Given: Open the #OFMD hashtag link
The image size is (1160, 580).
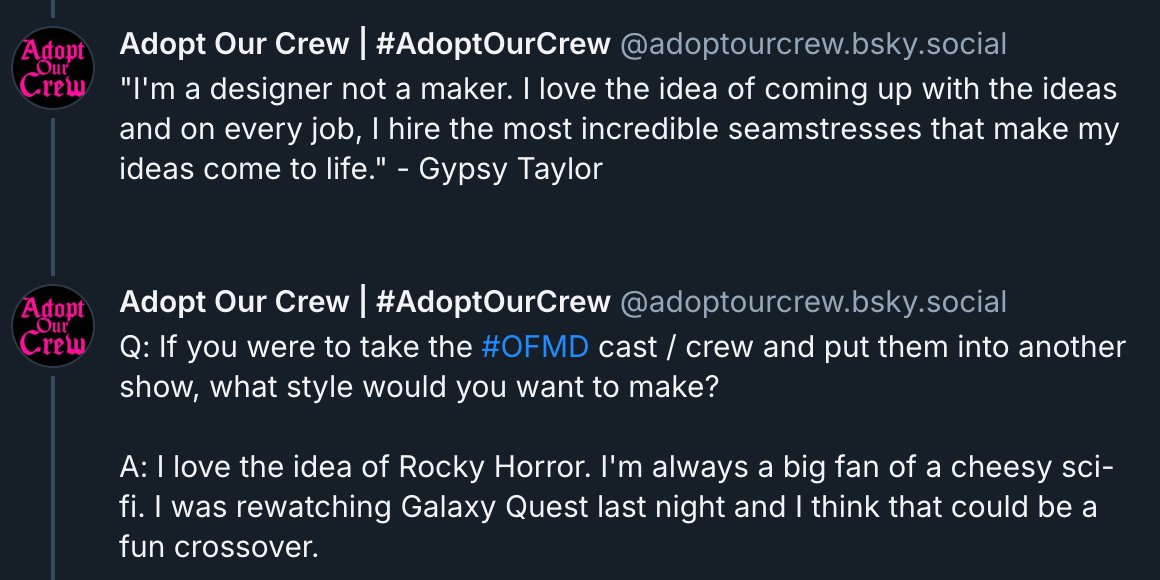Looking at the screenshot, I should 535,347.
